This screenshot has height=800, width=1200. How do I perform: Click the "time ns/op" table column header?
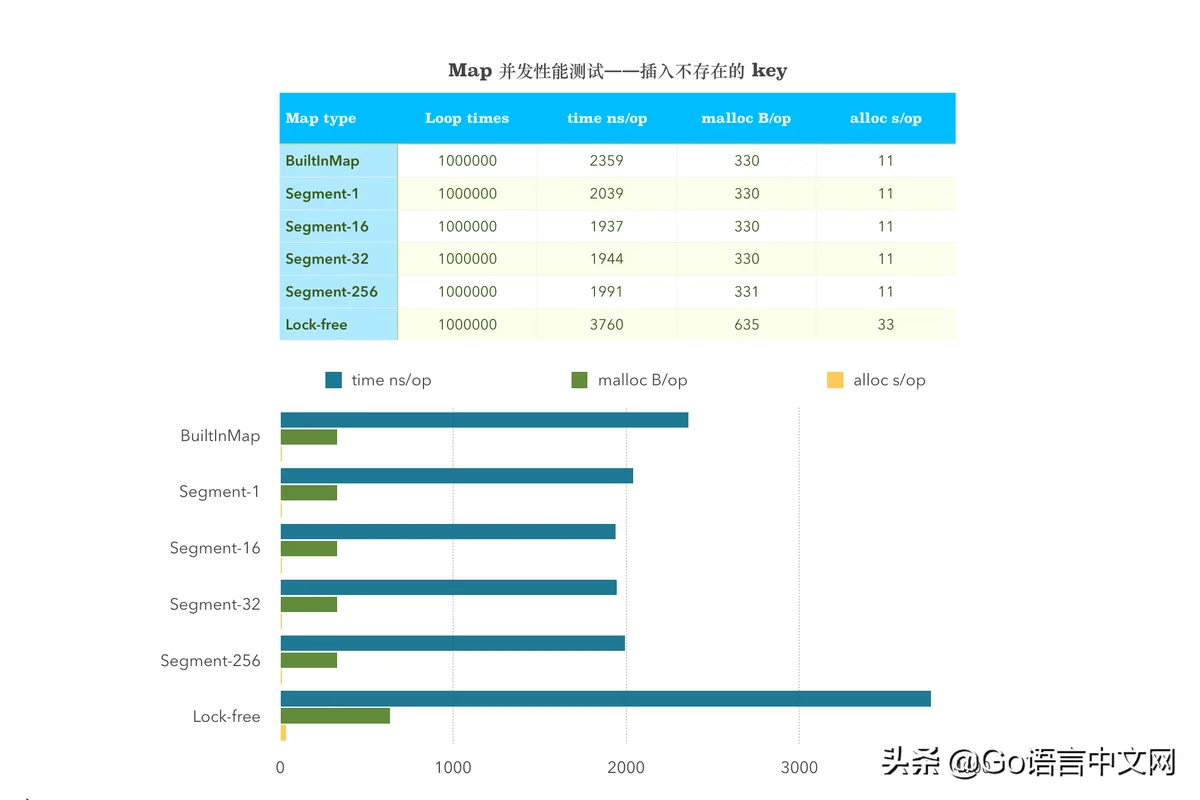[x=607, y=118]
